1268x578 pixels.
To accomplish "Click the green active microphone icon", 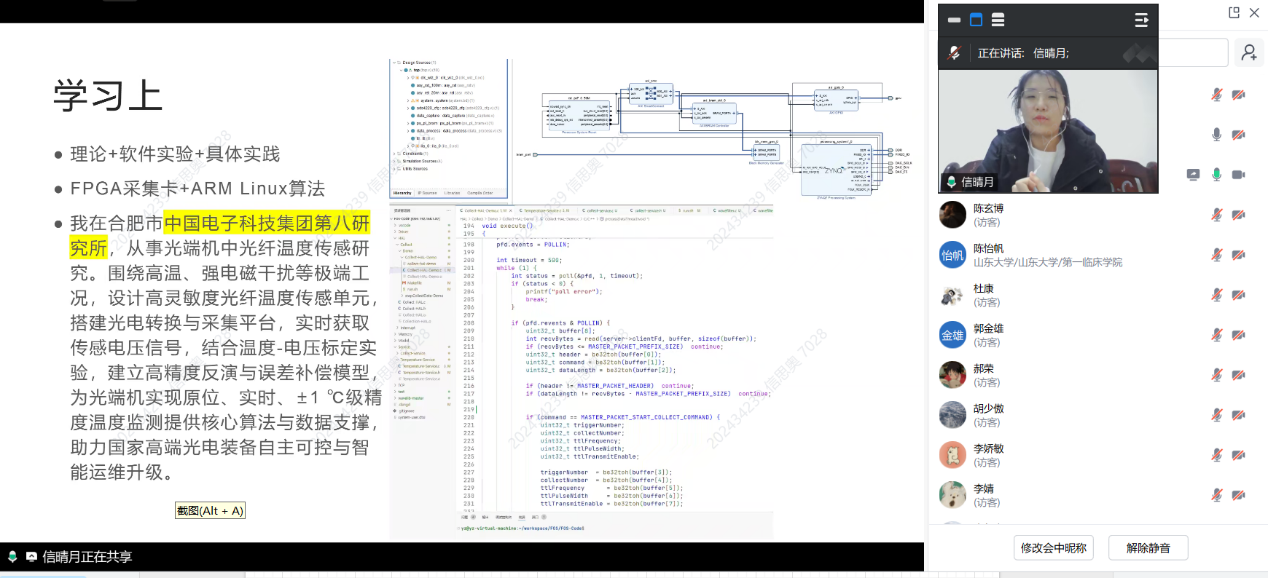I will coord(1216,174).
